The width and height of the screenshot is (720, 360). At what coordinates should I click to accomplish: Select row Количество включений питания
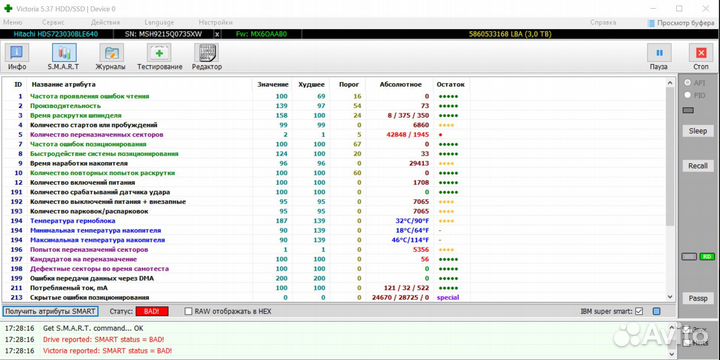coord(236,182)
